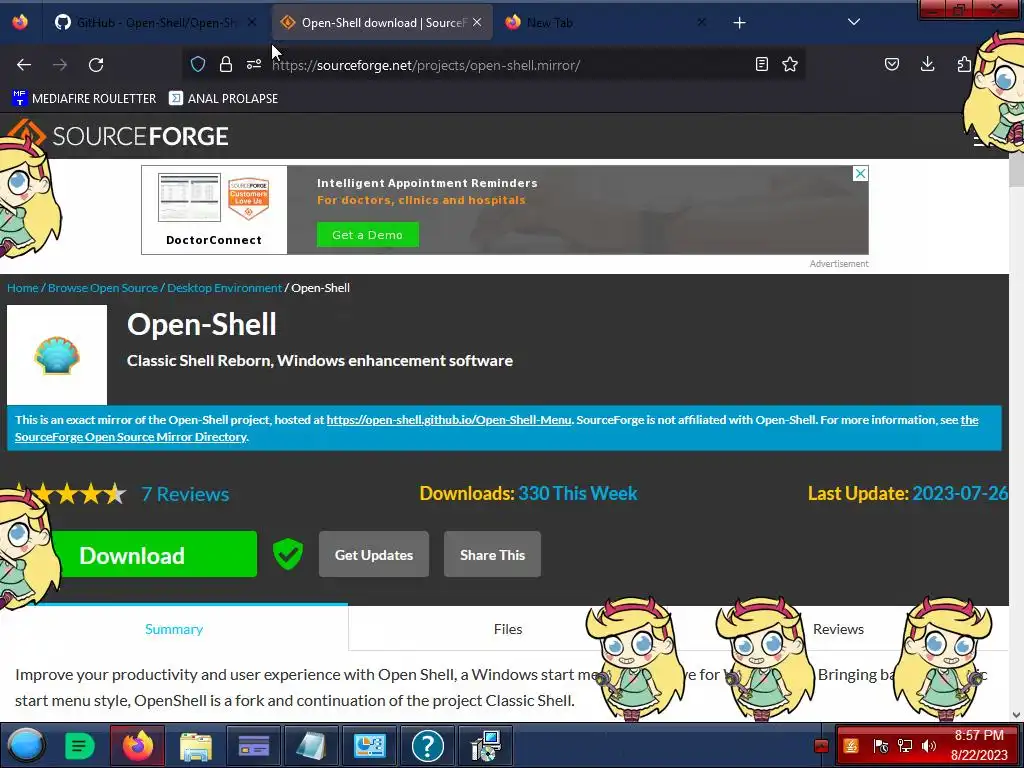This screenshot has height=768, width=1024.
Task: Open the taskbar clock showing 8:57 PM
Action: point(979,745)
